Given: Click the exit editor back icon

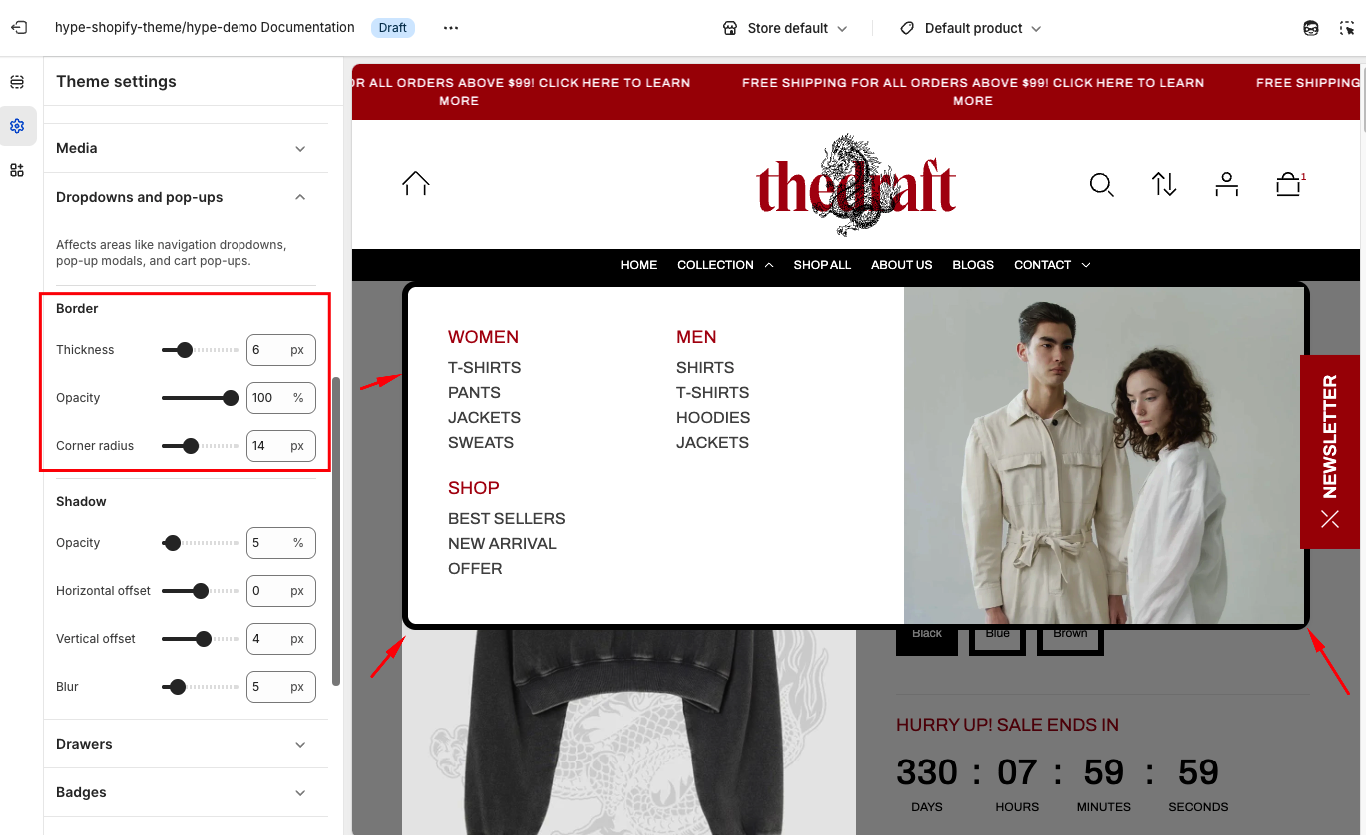Looking at the screenshot, I should click(x=19, y=28).
